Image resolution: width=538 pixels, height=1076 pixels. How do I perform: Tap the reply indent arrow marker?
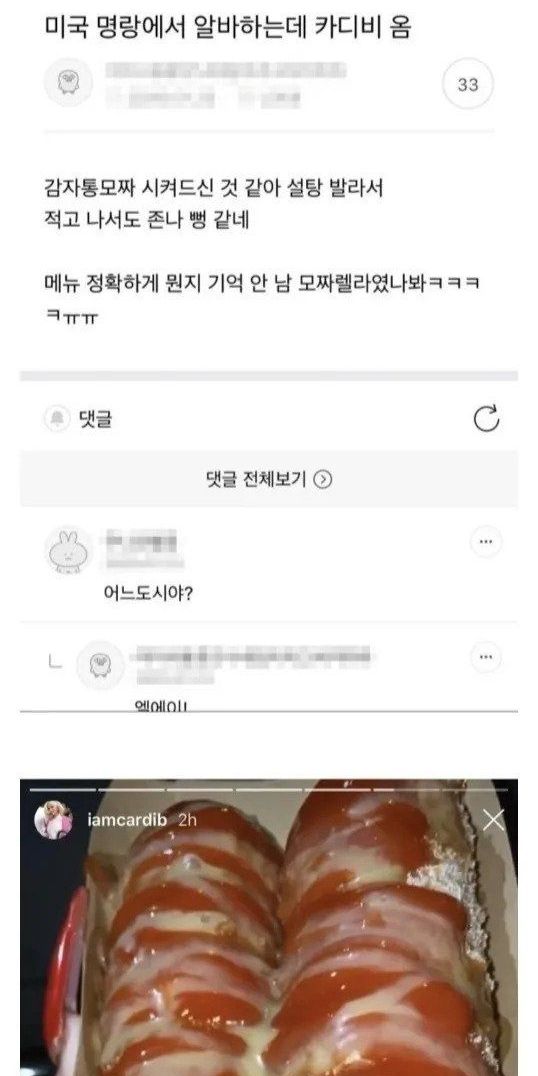point(56,664)
